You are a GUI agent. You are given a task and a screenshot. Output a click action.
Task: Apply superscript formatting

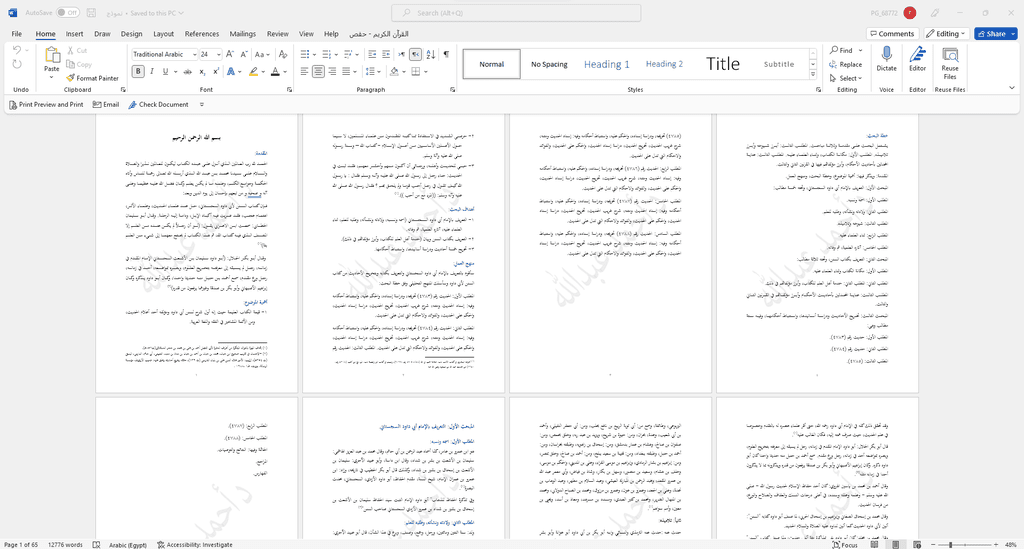pos(216,72)
